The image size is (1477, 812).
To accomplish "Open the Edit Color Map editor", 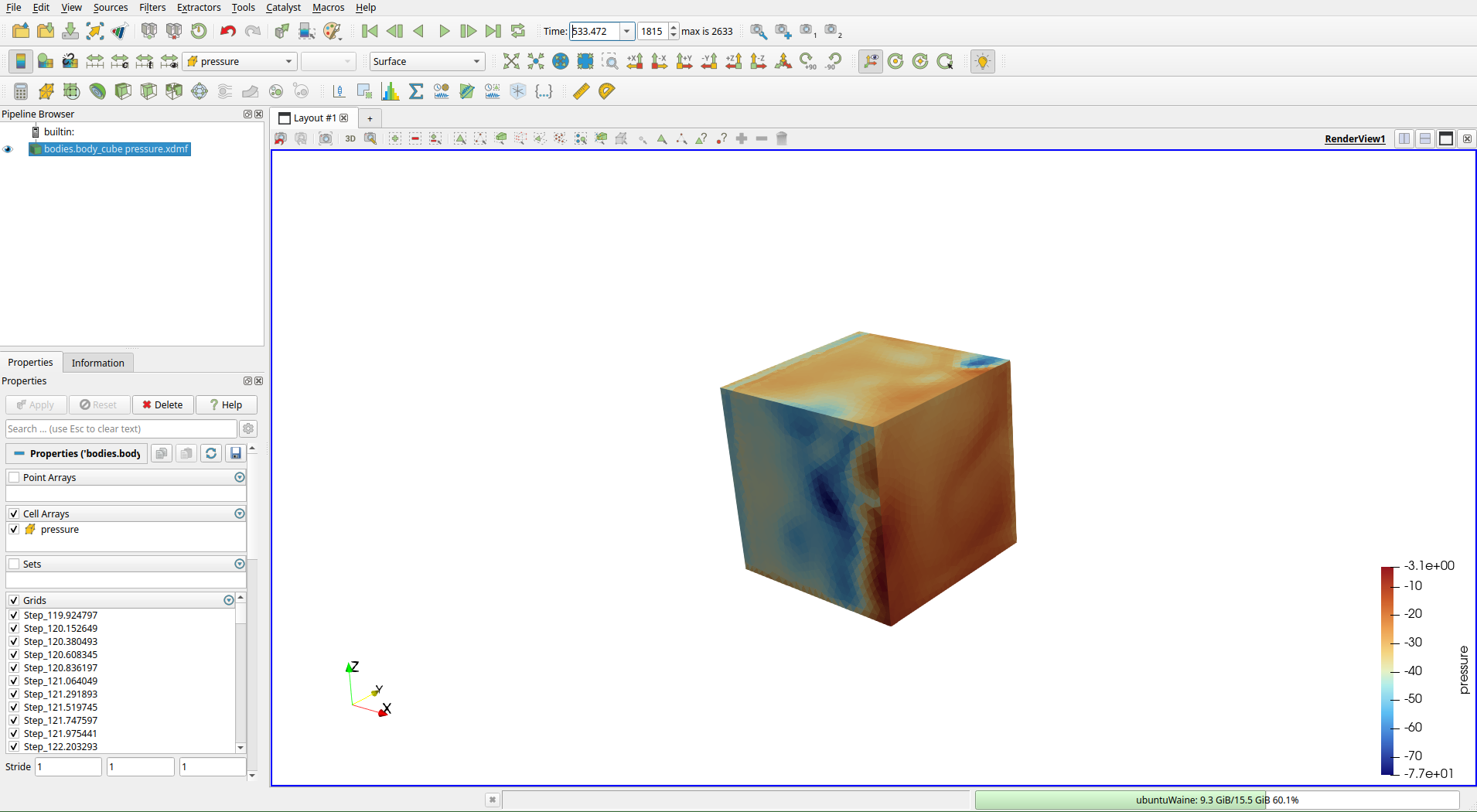I will pos(45,61).
